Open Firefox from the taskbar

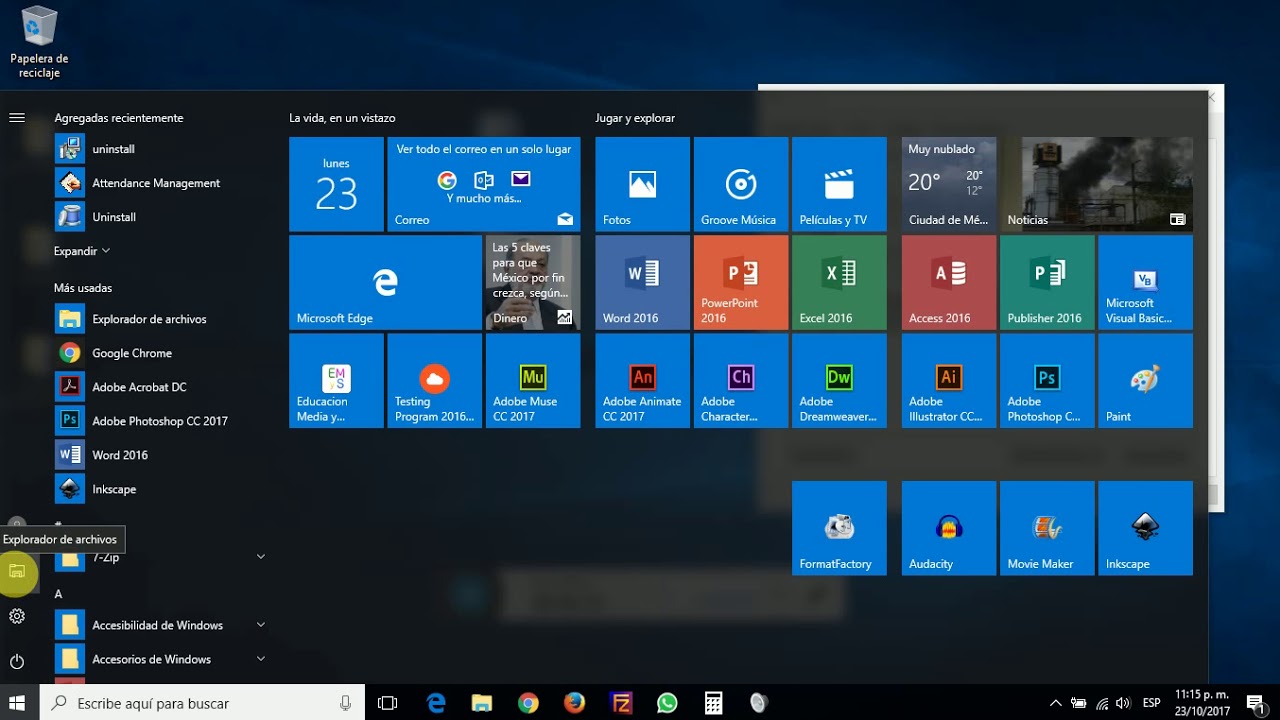click(x=574, y=703)
